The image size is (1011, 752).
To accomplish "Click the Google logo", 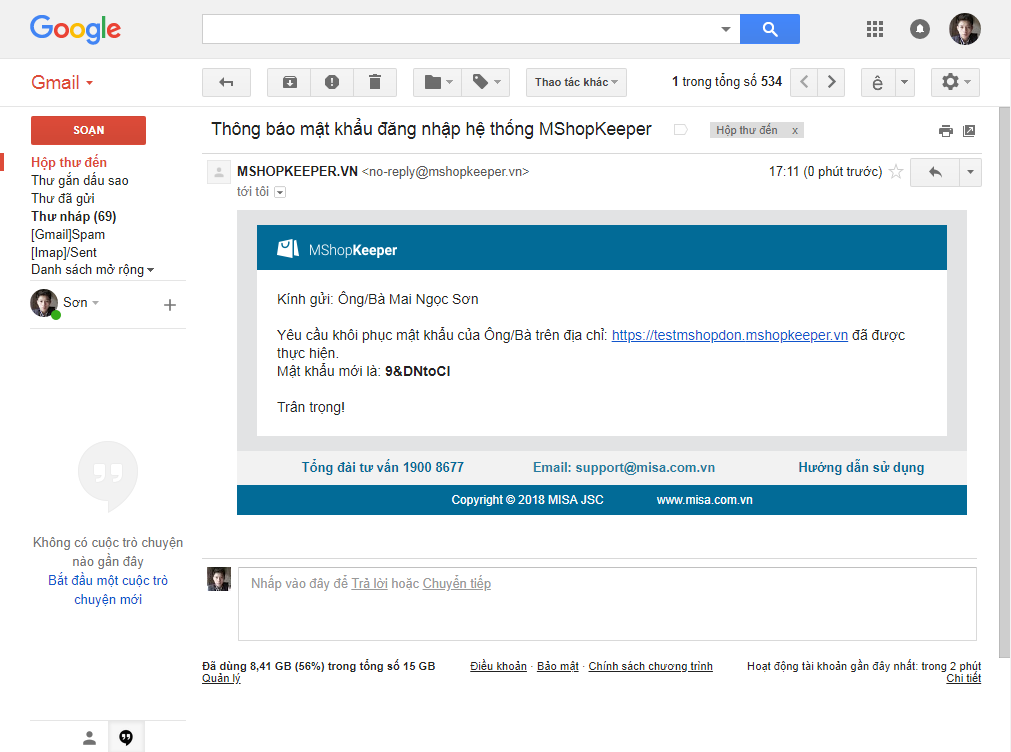I will pyautogui.click(x=75, y=29).
